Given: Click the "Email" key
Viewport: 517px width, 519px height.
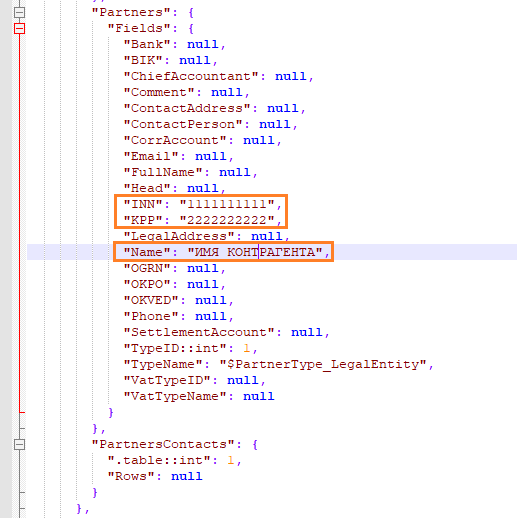Looking at the screenshot, I should (151, 156).
